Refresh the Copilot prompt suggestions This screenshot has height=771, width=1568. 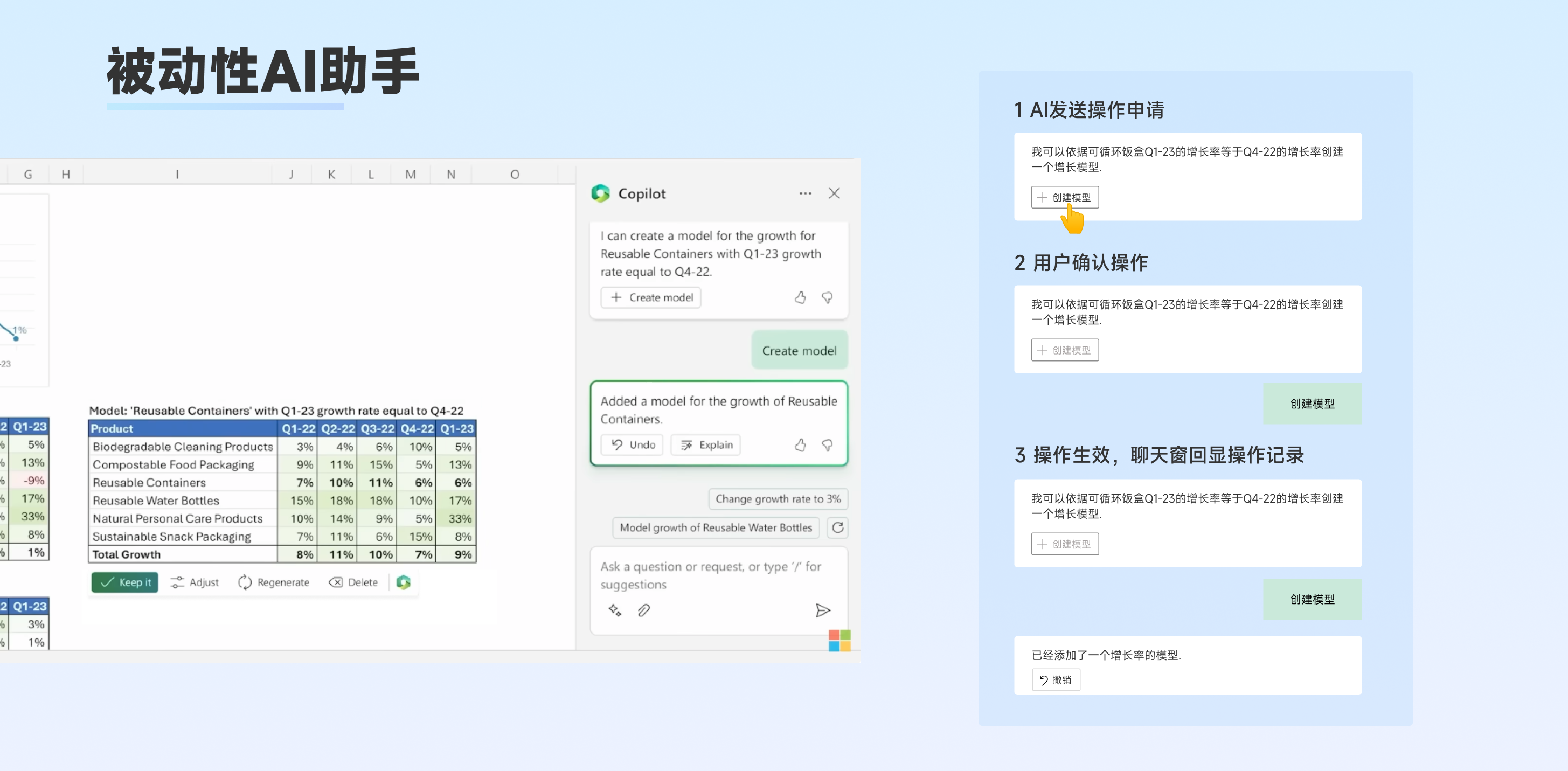[837, 527]
